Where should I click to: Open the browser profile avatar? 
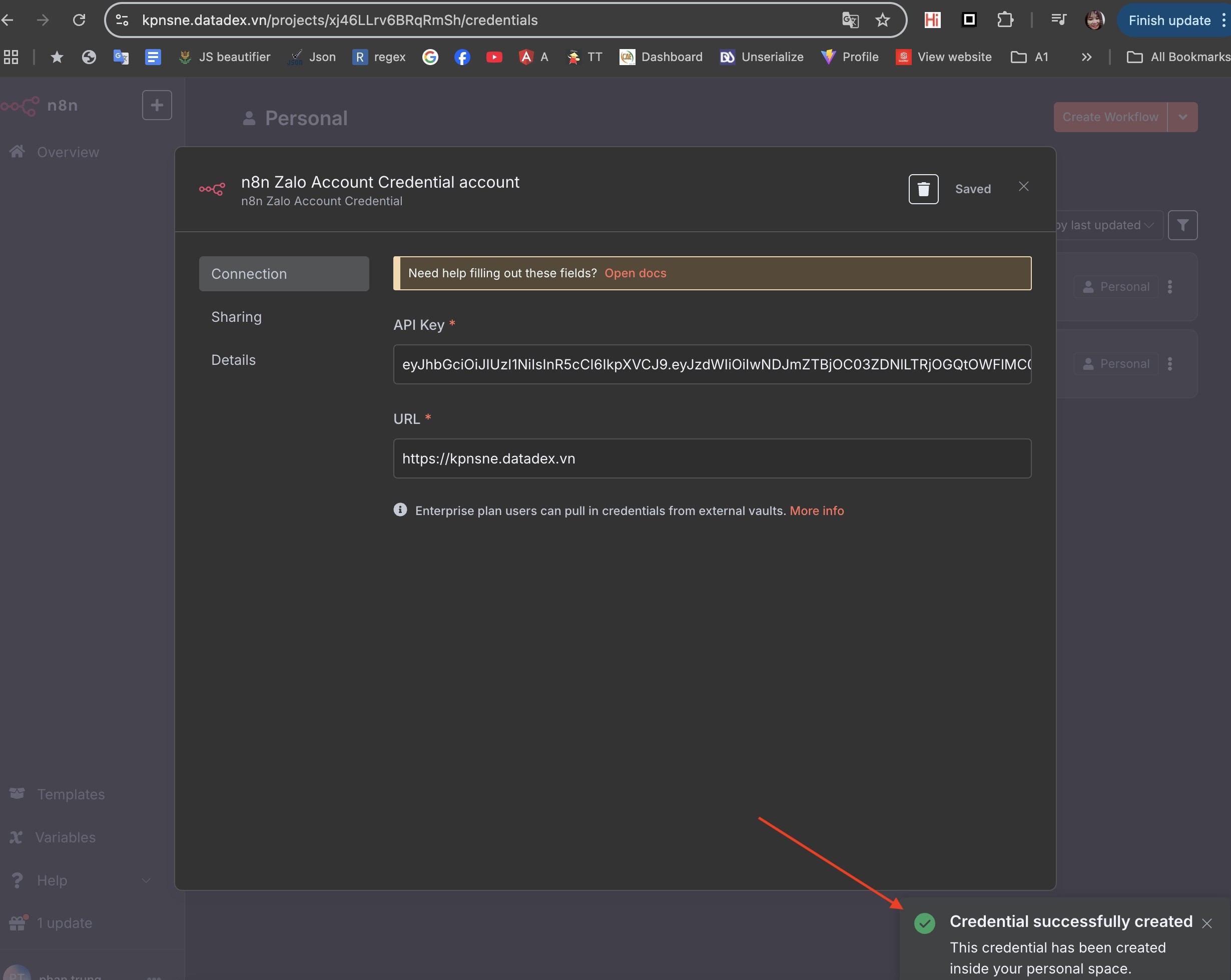point(1094,20)
